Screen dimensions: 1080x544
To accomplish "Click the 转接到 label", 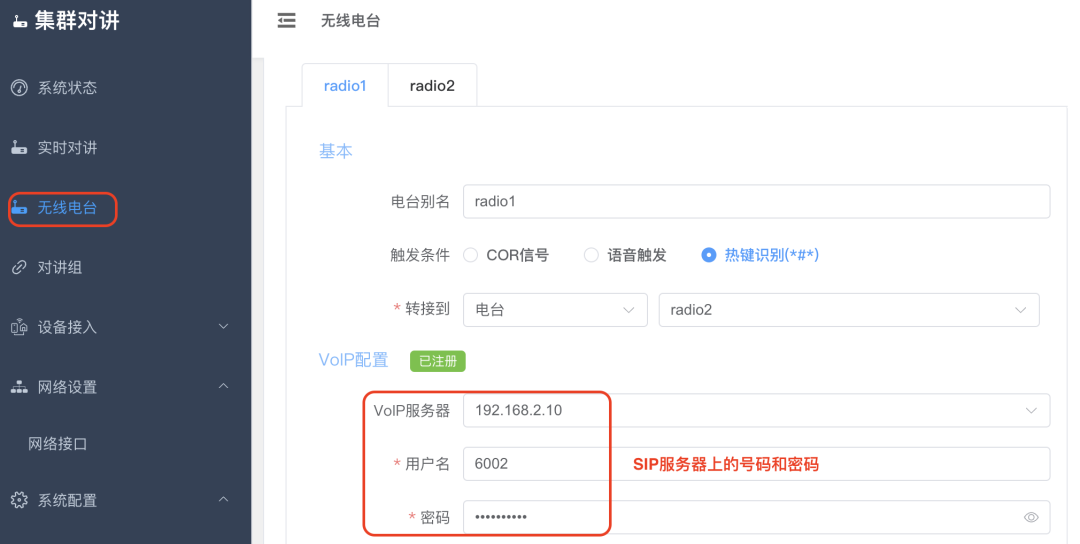I will (427, 309).
